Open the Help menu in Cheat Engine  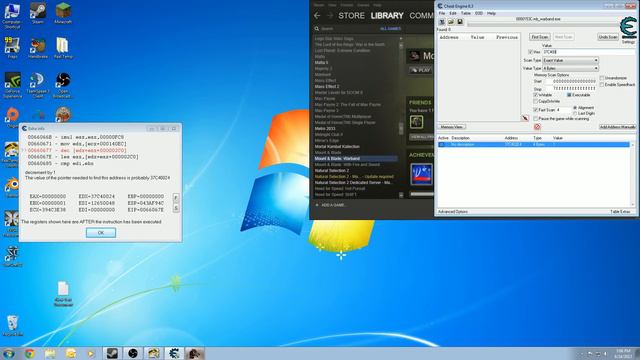tap(491, 13)
